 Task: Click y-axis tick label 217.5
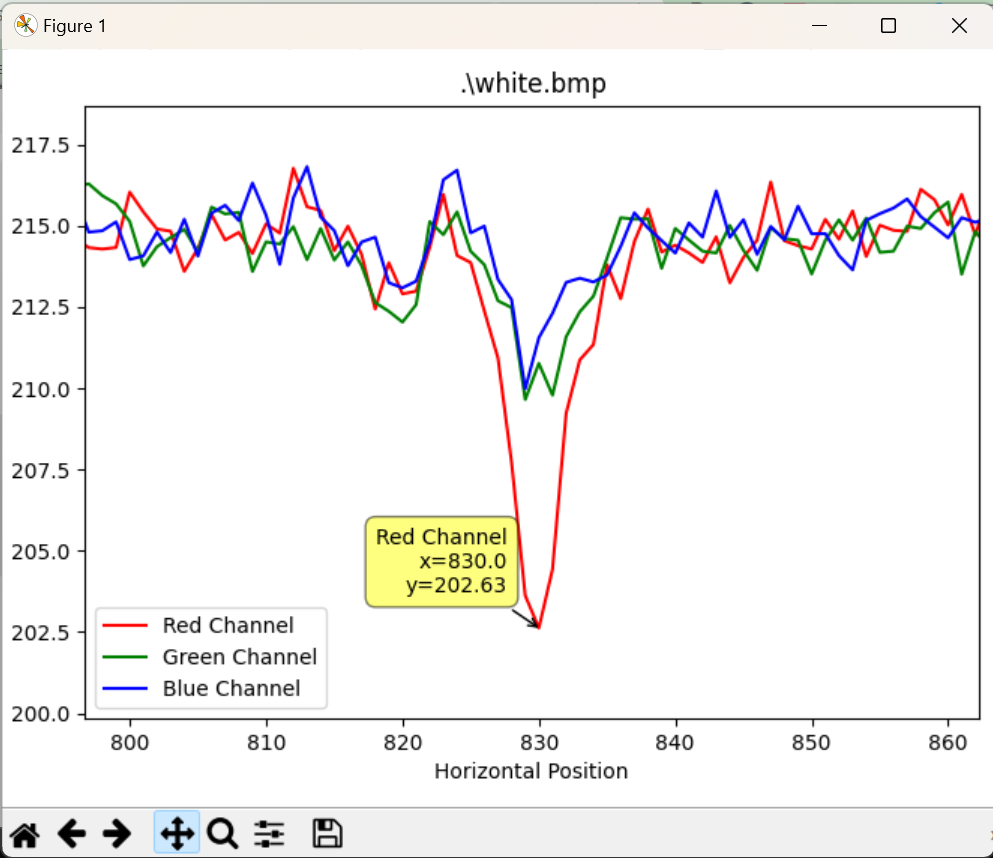tap(41, 146)
